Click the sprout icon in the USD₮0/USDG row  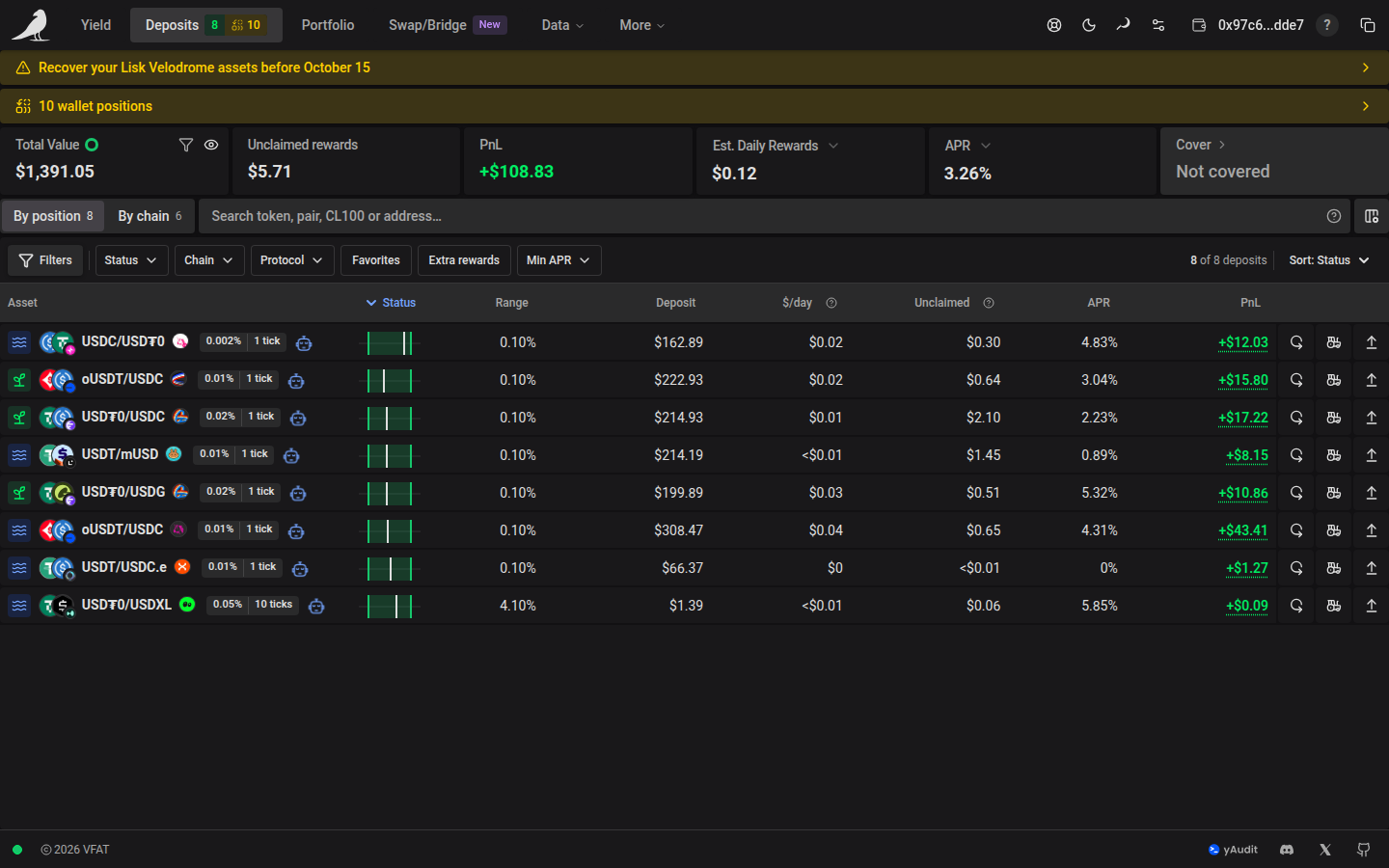point(19,493)
